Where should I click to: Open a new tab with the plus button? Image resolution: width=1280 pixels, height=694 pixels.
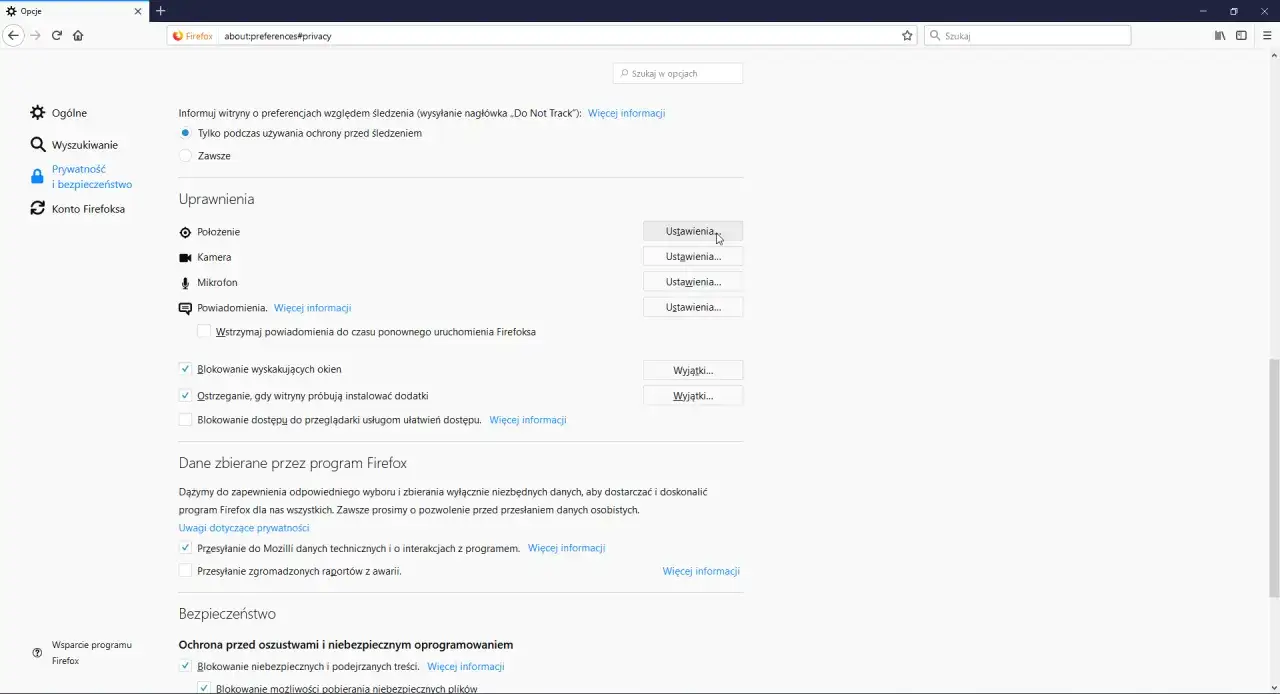[x=161, y=11]
